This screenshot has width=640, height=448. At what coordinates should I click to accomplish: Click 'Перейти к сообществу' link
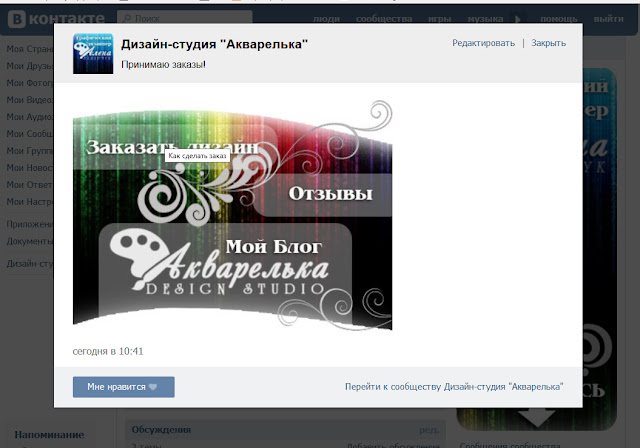click(x=454, y=386)
